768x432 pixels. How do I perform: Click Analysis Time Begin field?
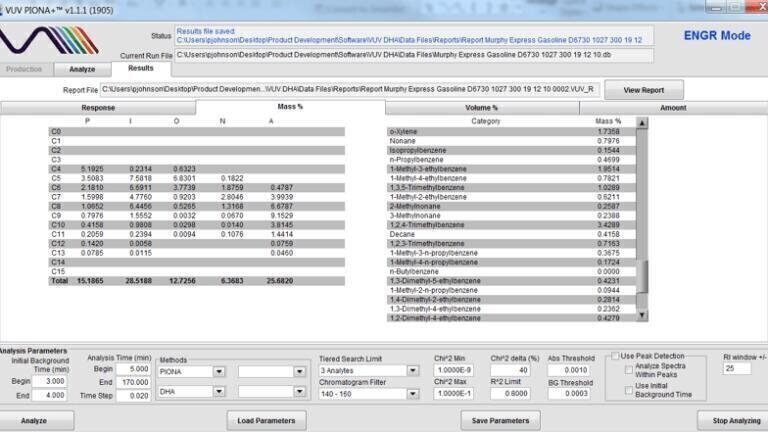134,369
